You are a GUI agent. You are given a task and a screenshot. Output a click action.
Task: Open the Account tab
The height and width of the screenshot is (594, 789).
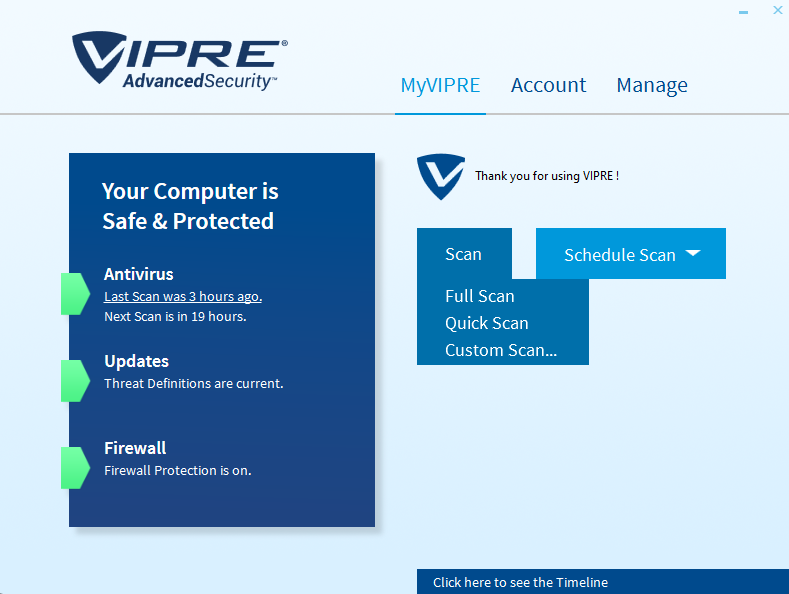(548, 85)
